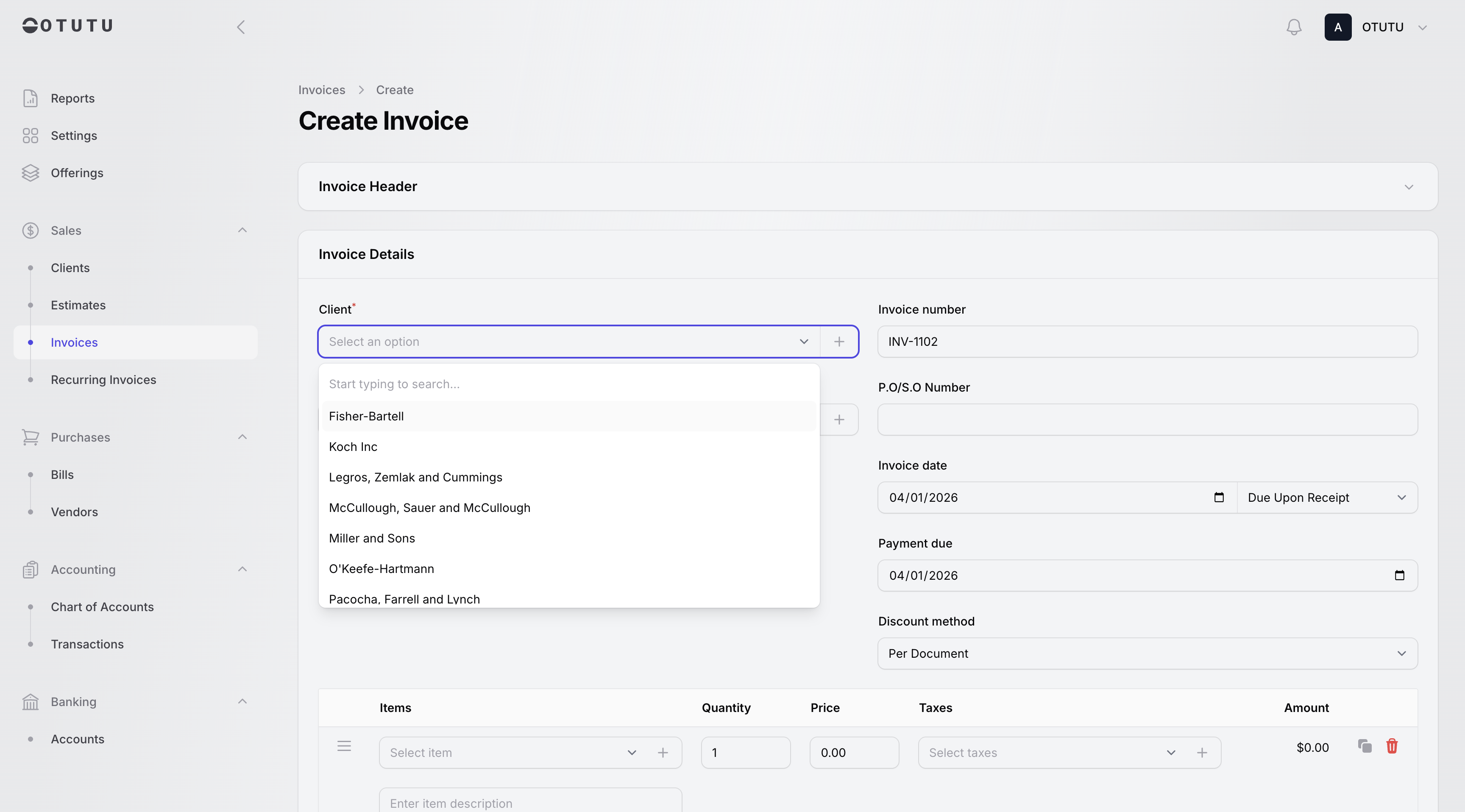Image resolution: width=1465 pixels, height=812 pixels.
Task: Select Koch Inc from client list
Action: [x=353, y=447]
